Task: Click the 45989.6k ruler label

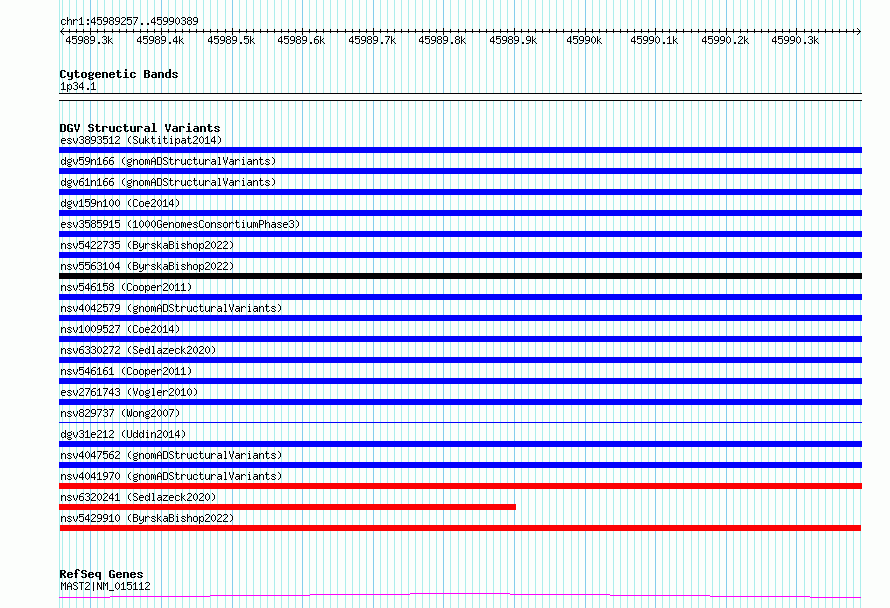Action: [301, 40]
